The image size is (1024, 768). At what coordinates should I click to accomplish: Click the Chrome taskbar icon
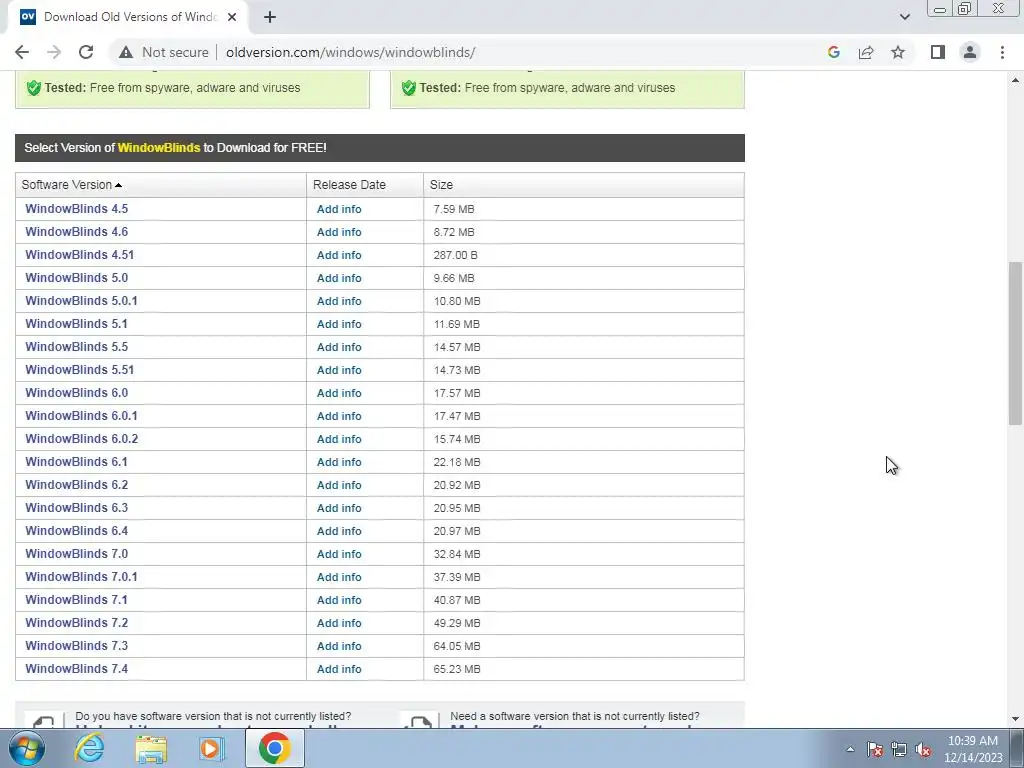[x=274, y=748]
